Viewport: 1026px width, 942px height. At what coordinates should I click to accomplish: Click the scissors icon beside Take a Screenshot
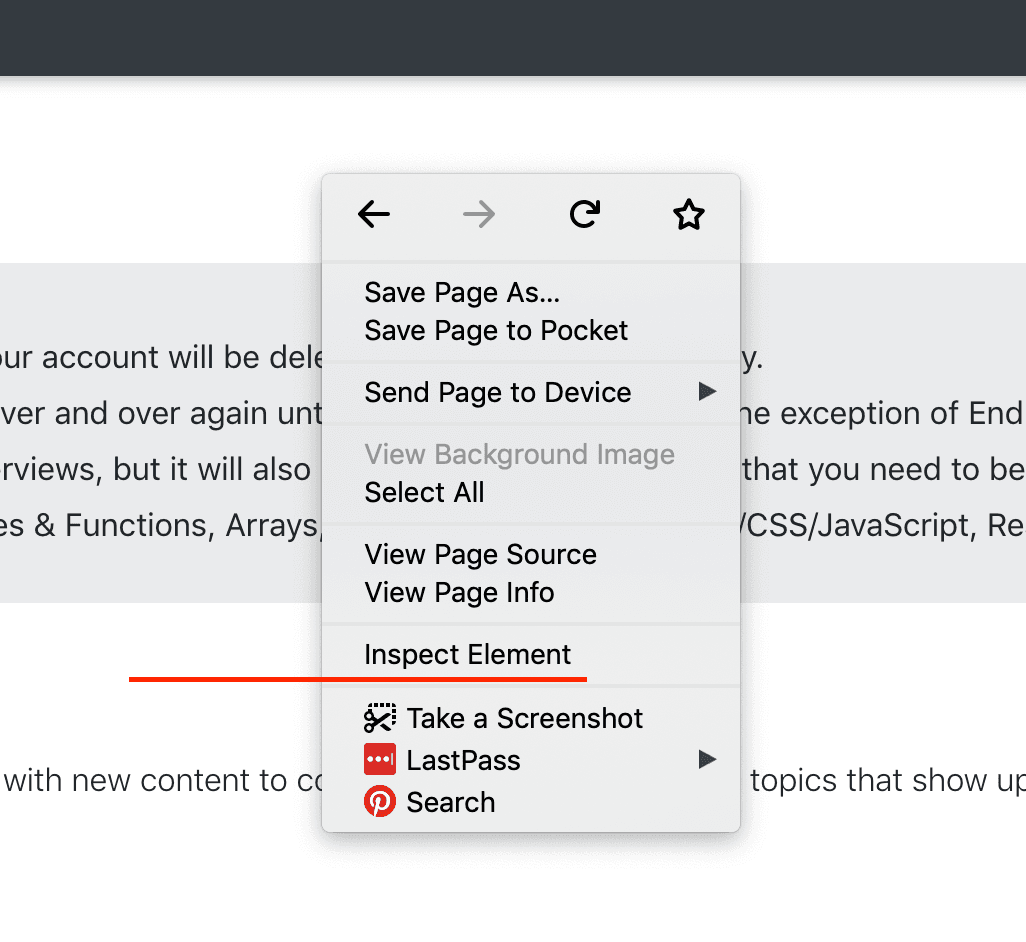tap(380, 718)
